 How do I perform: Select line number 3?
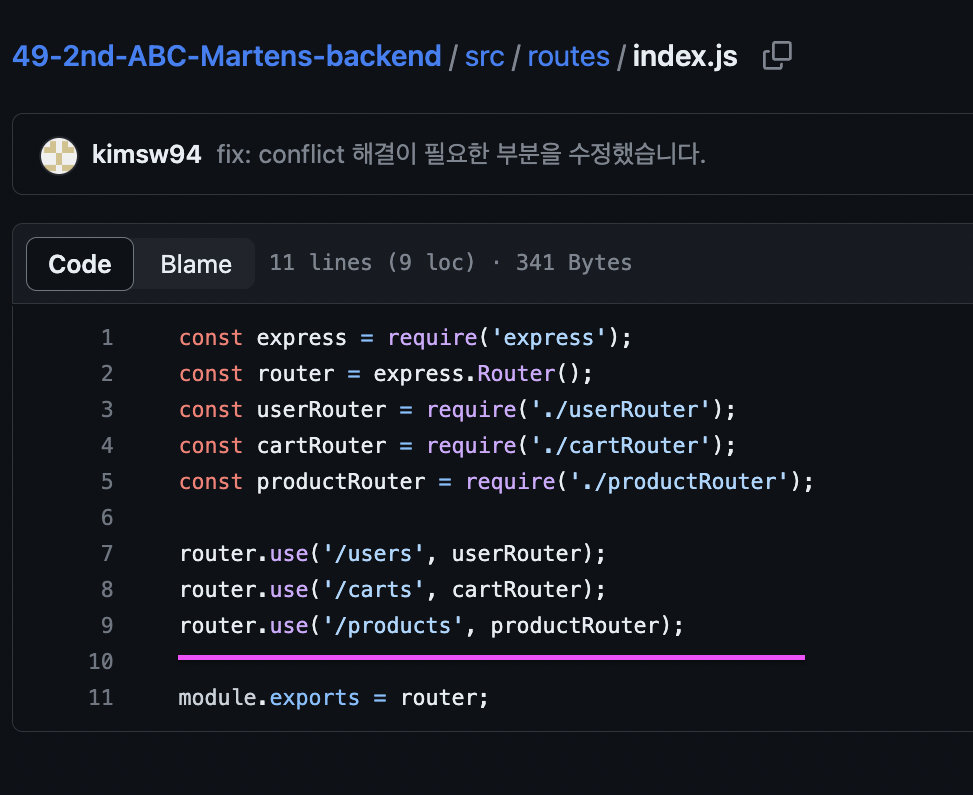tap(107, 410)
